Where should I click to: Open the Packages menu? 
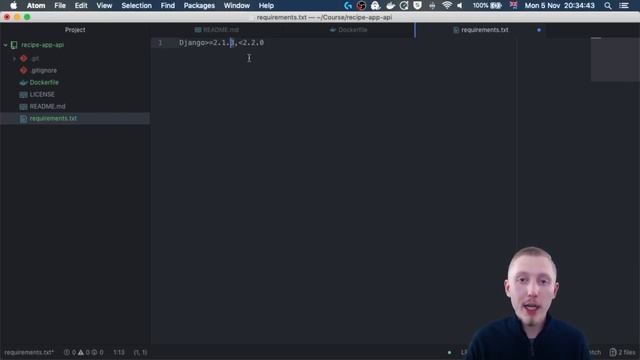(x=199, y=5)
